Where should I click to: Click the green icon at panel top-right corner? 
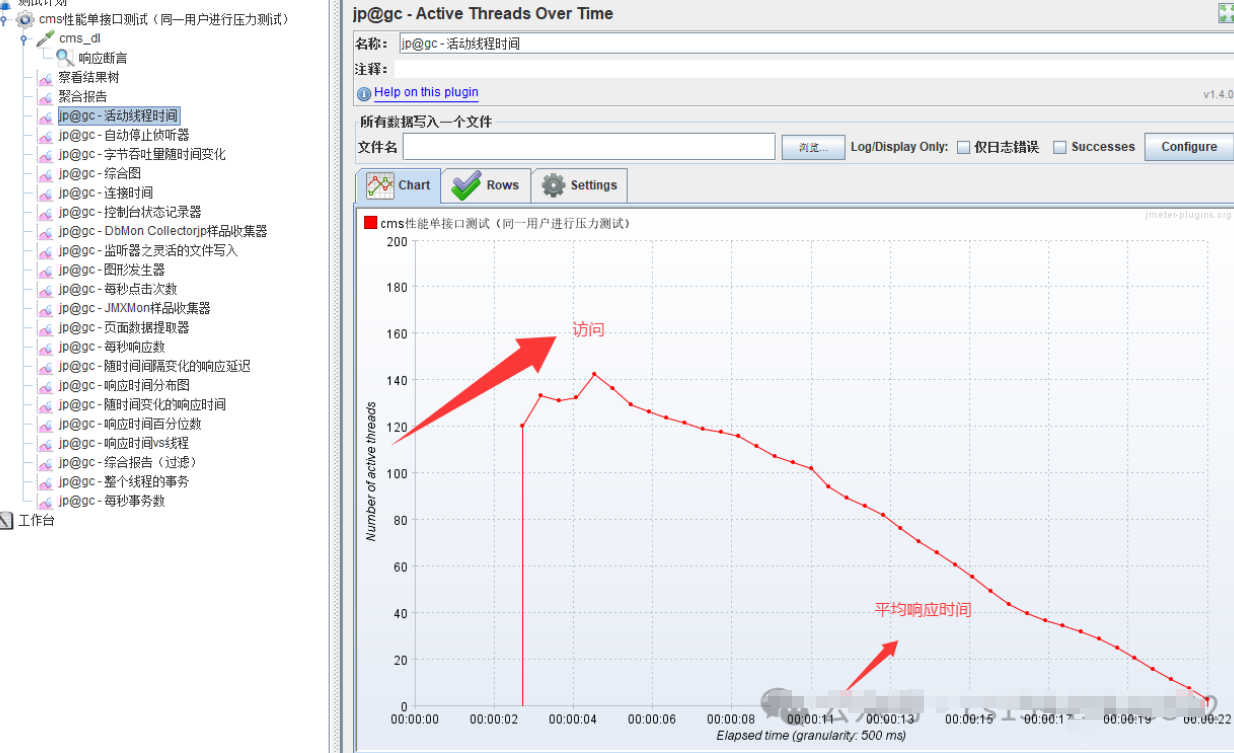tap(1225, 13)
